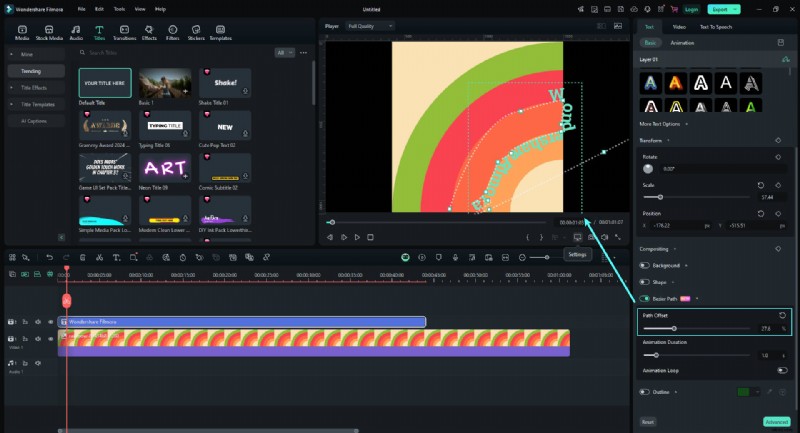Click the Advanced button

tap(776, 422)
